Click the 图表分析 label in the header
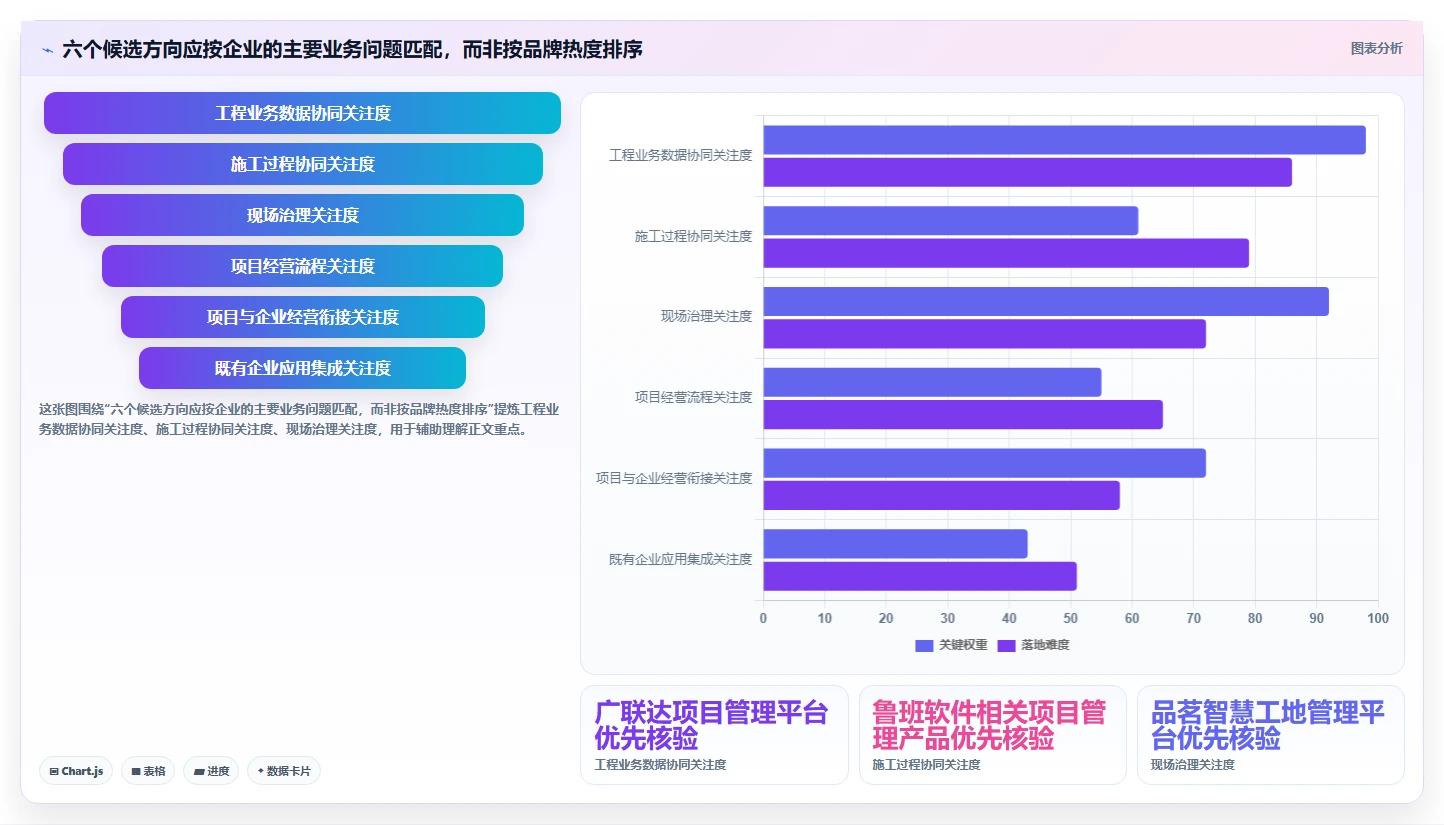 click(1376, 48)
